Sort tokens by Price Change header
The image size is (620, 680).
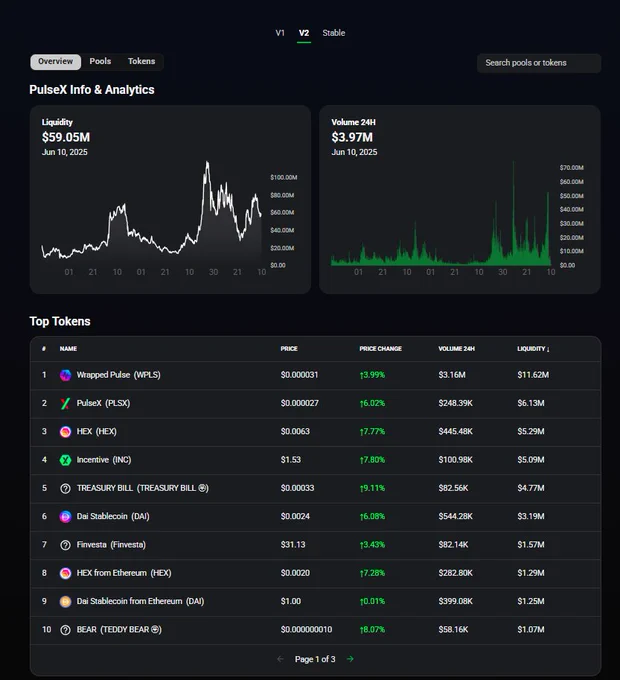pyautogui.click(x=380, y=349)
